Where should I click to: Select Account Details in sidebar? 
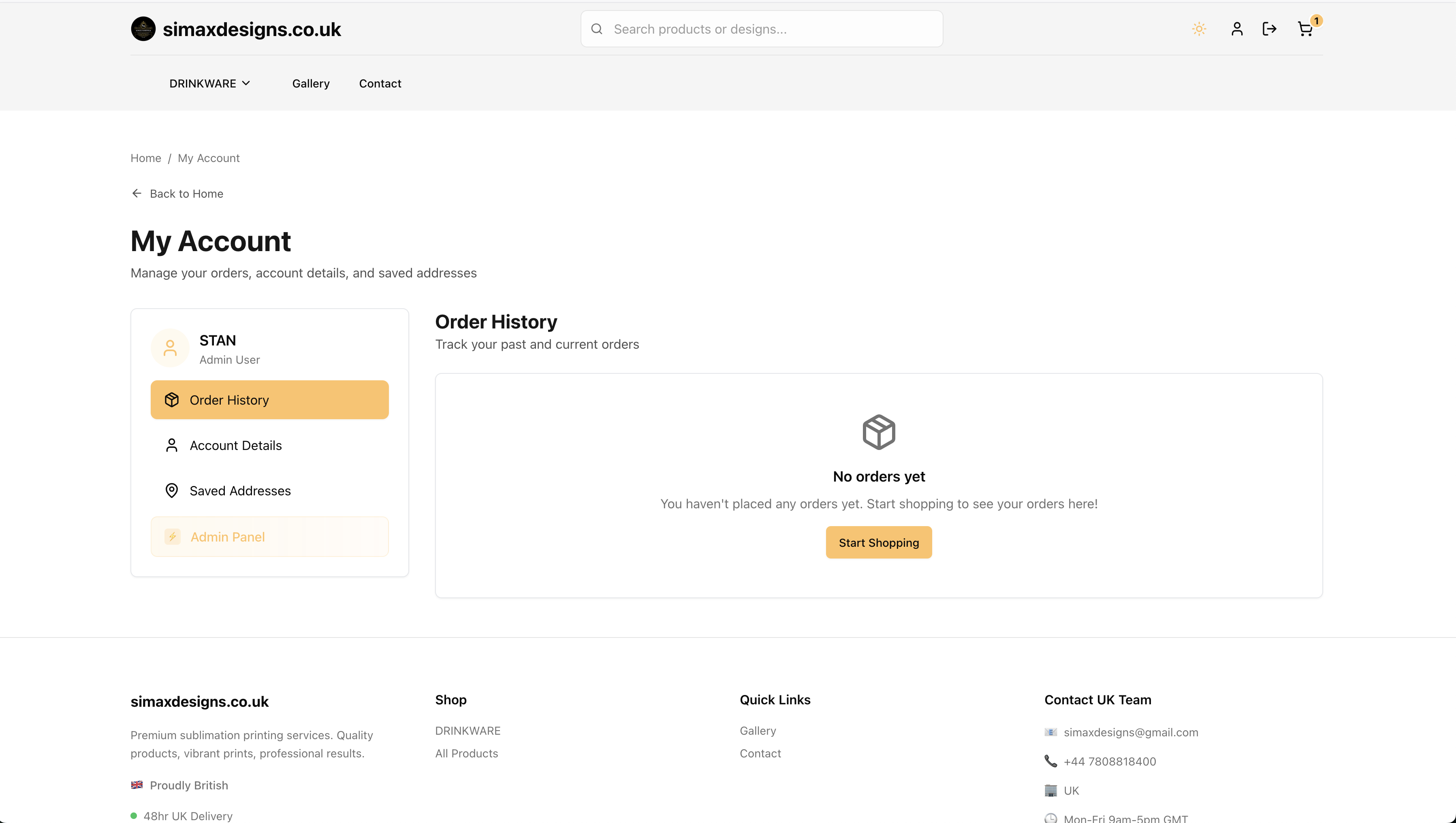tap(235, 446)
